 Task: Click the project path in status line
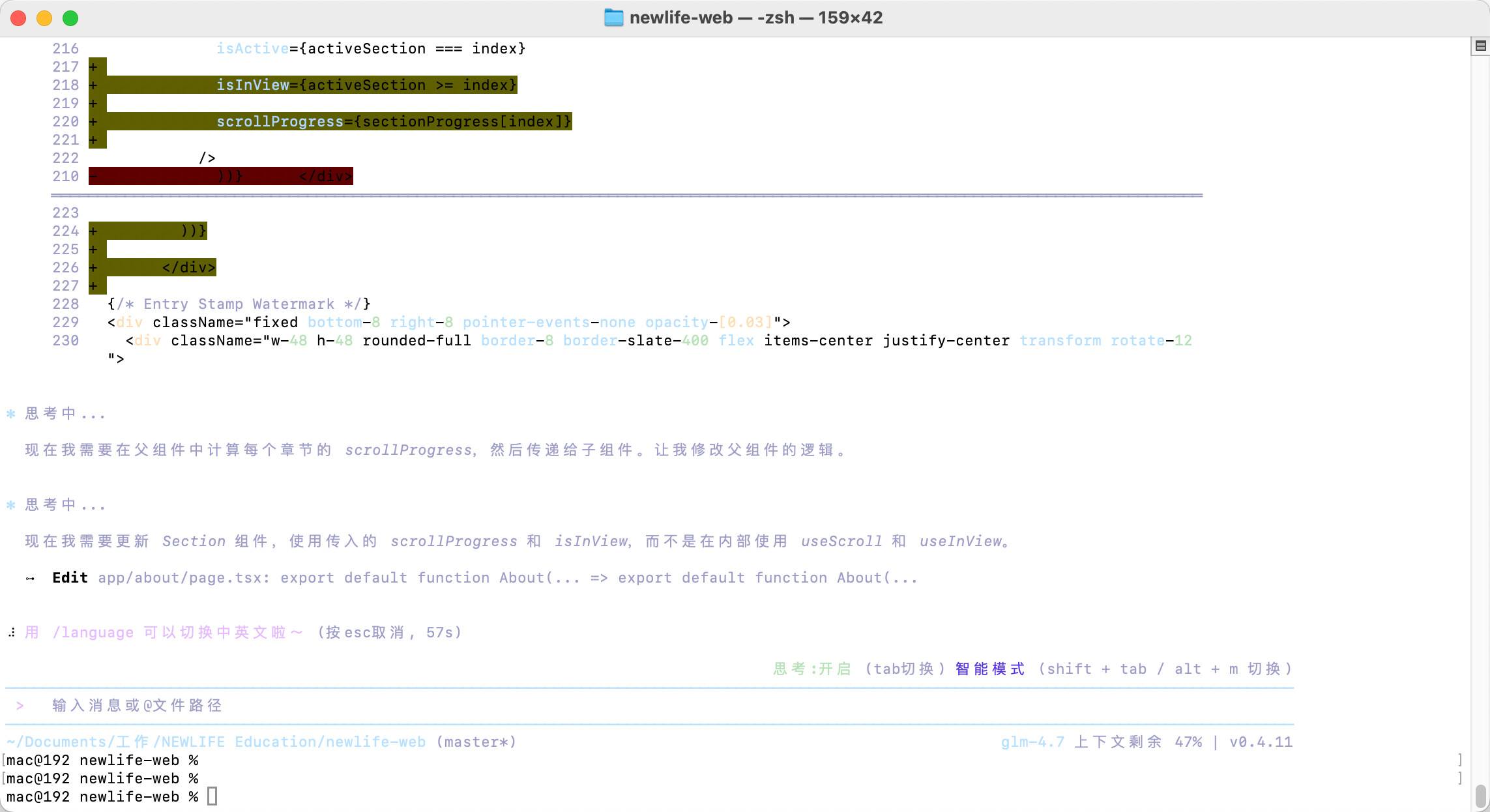[216, 742]
